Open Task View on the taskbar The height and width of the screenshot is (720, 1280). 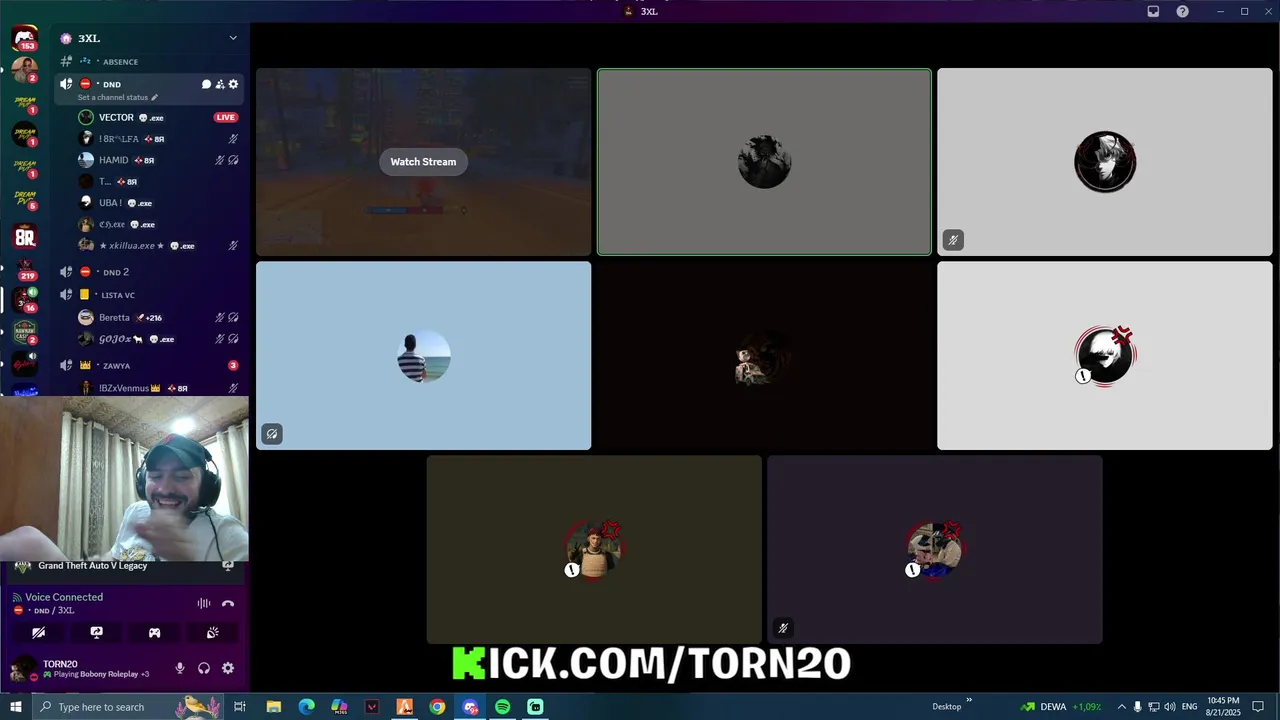click(x=240, y=707)
